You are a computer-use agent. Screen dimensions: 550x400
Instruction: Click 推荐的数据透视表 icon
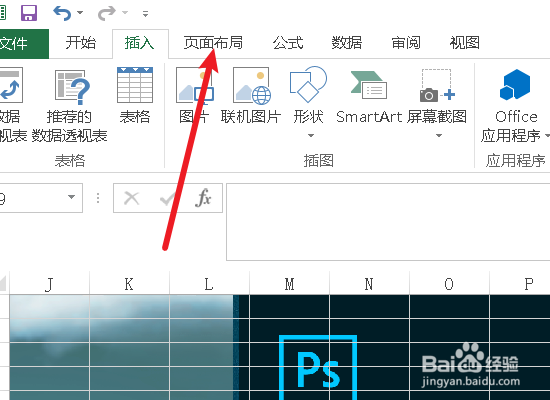coord(70,105)
